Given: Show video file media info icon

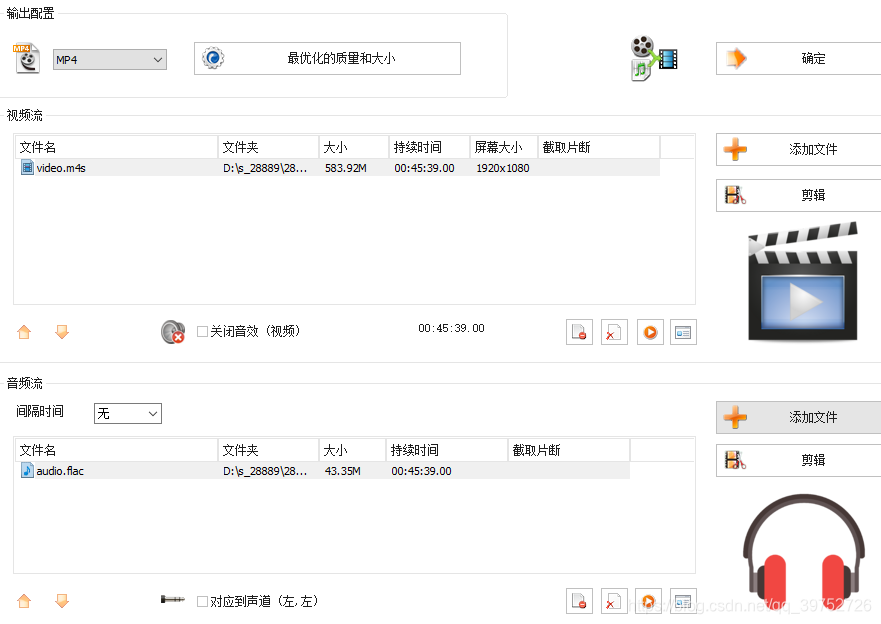Looking at the screenshot, I should (683, 332).
